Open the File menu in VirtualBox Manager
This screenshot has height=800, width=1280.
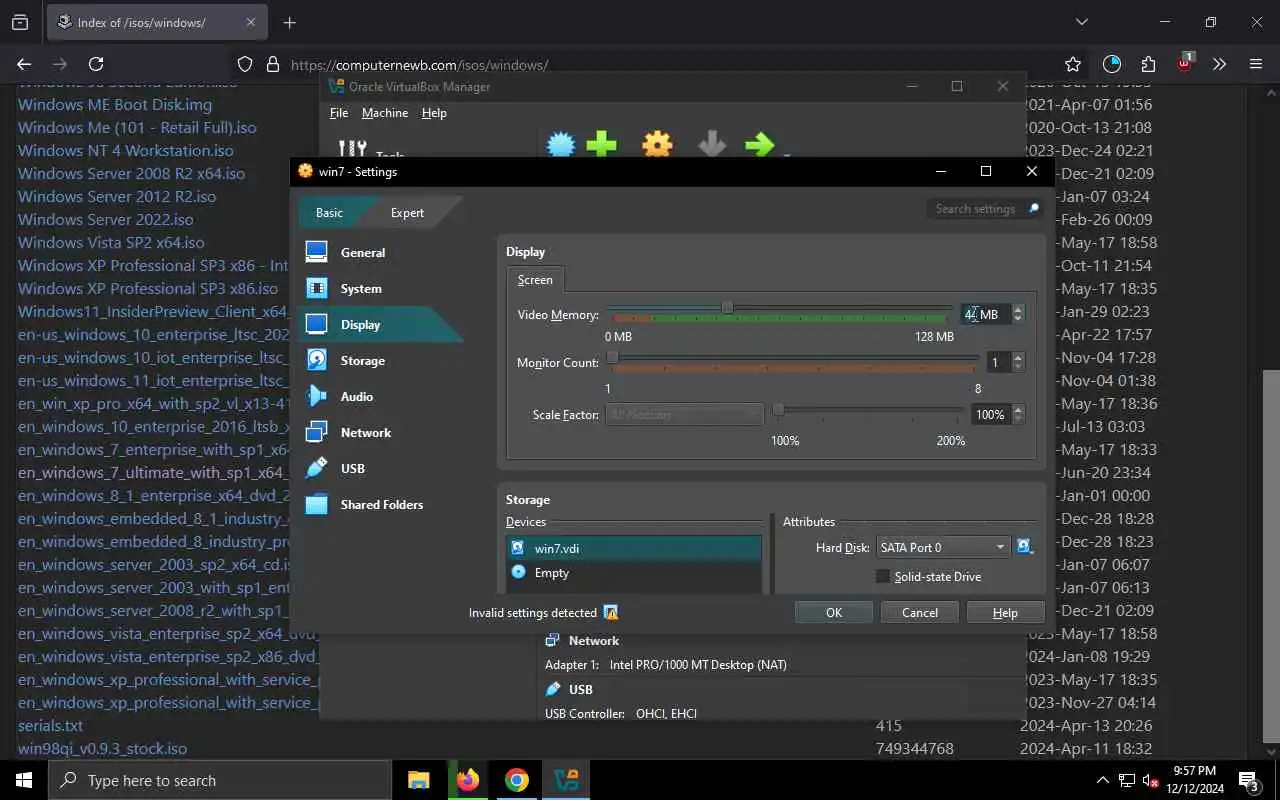click(x=339, y=113)
